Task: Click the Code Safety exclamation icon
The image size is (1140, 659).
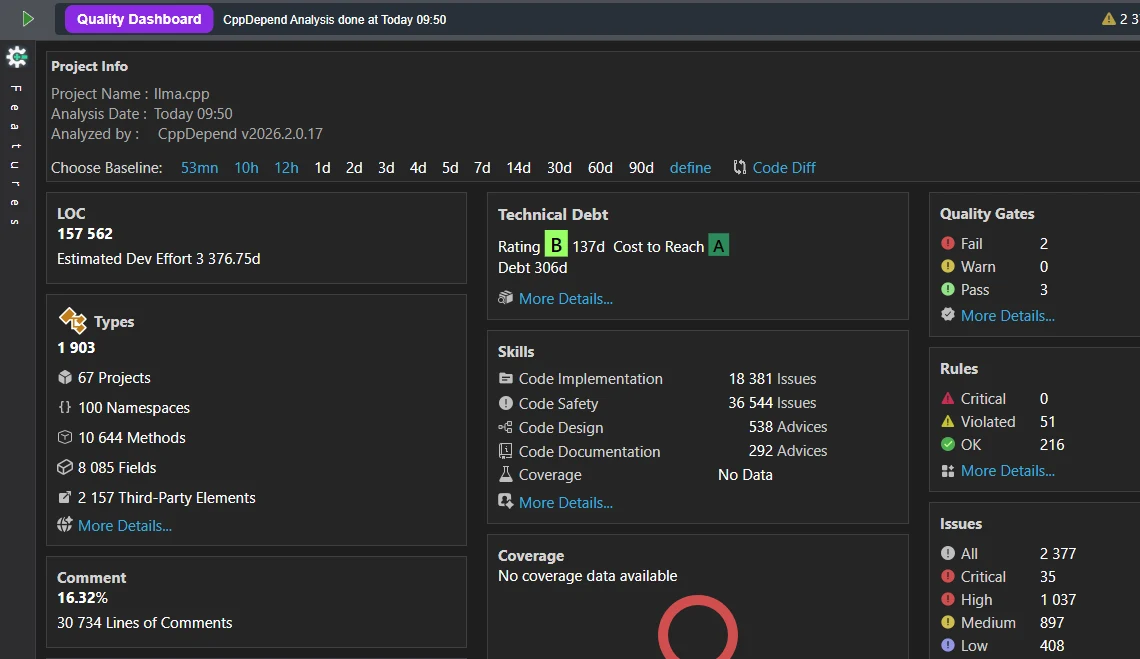Action: (505, 403)
